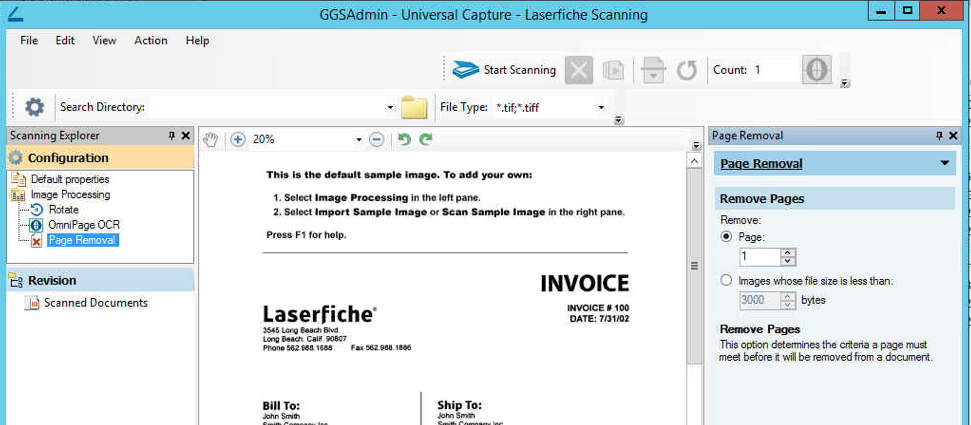Image resolution: width=971 pixels, height=425 pixels.
Task: Decrease the bytes value with down arrow
Action: coord(788,305)
